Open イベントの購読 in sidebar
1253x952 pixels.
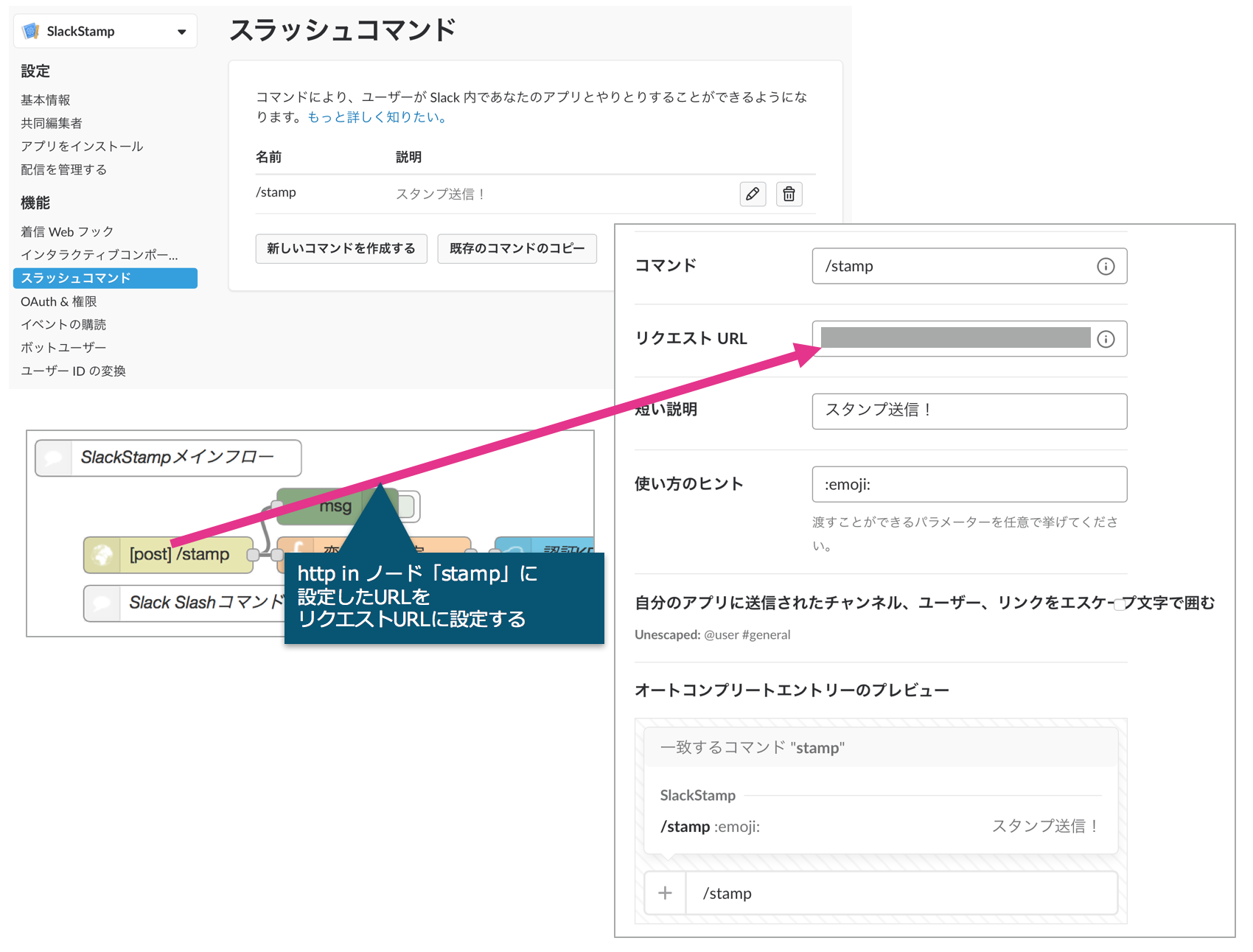[63, 324]
